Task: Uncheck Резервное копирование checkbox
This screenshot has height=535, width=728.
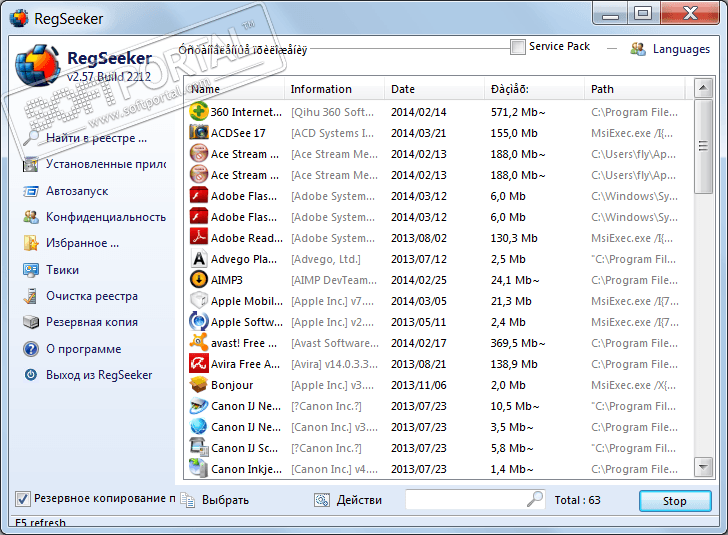Action: (x=23, y=499)
